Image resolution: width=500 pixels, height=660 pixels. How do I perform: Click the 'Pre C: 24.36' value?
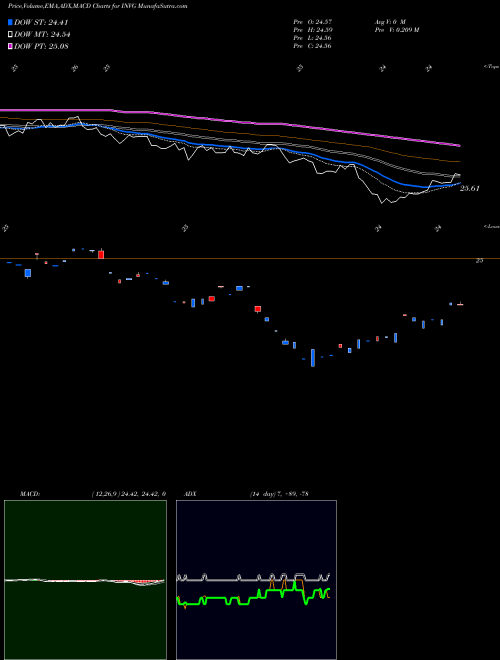coord(312,46)
